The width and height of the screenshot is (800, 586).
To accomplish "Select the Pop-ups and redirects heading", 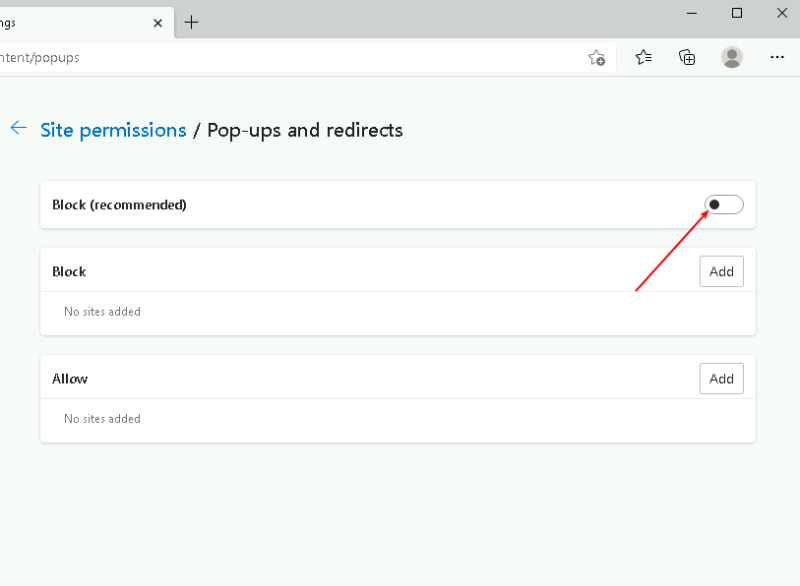I will point(305,131).
